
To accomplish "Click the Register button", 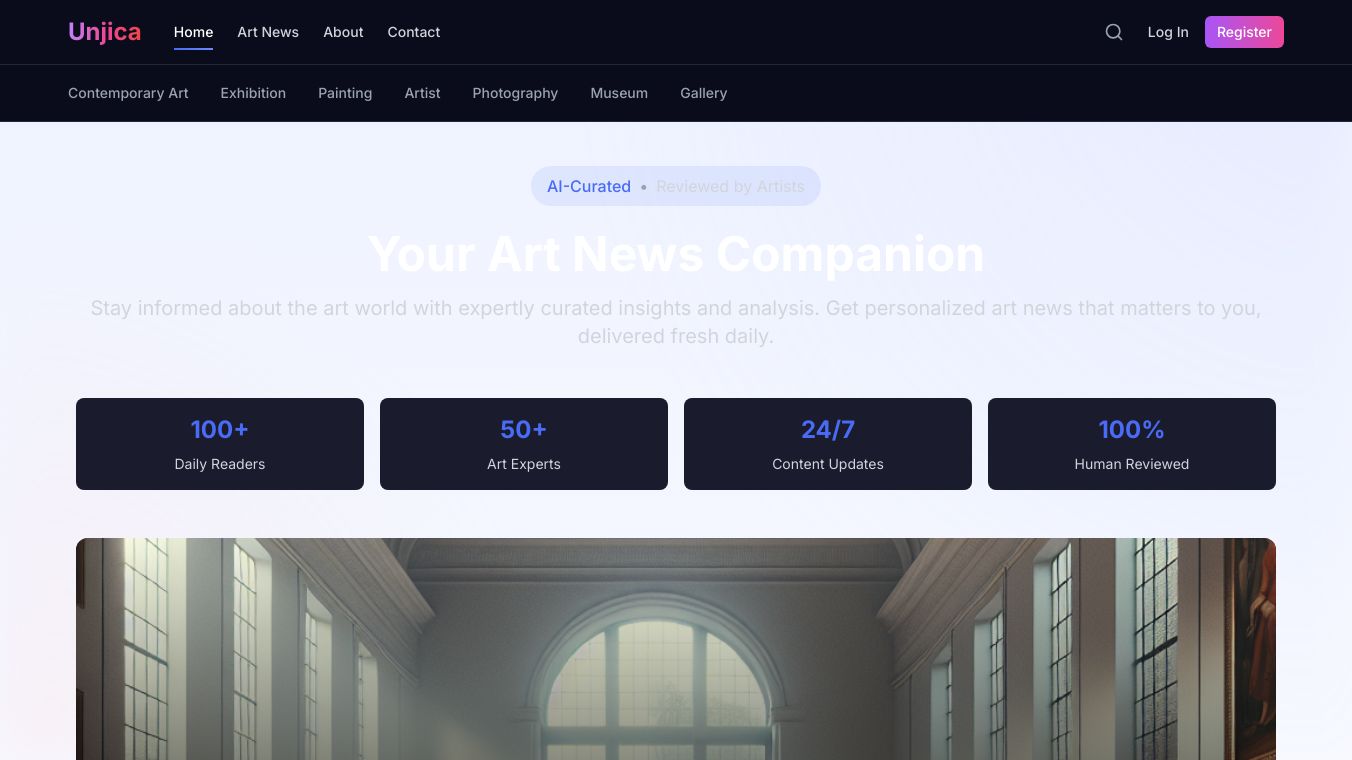I will click(x=1244, y=32).
